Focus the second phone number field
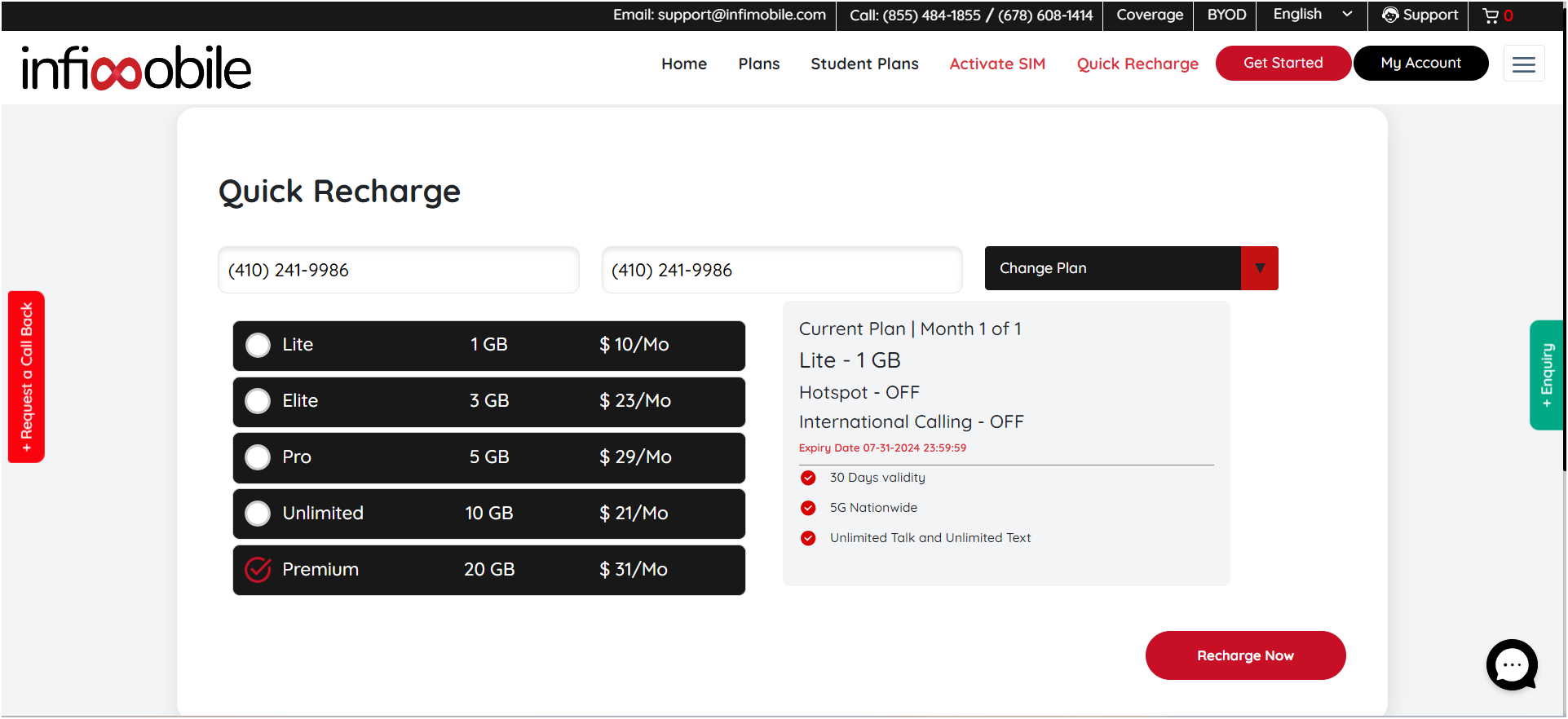This screenshot has height=719, width=1568. pyautogui.click(x=782, y=270)
